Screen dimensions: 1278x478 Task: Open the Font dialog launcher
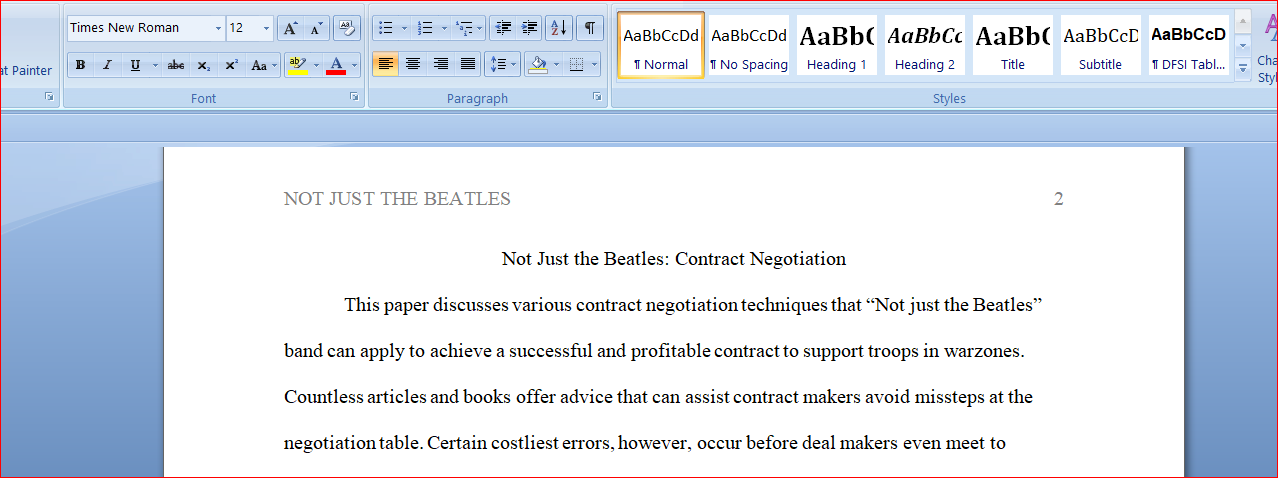click(354, 97)
